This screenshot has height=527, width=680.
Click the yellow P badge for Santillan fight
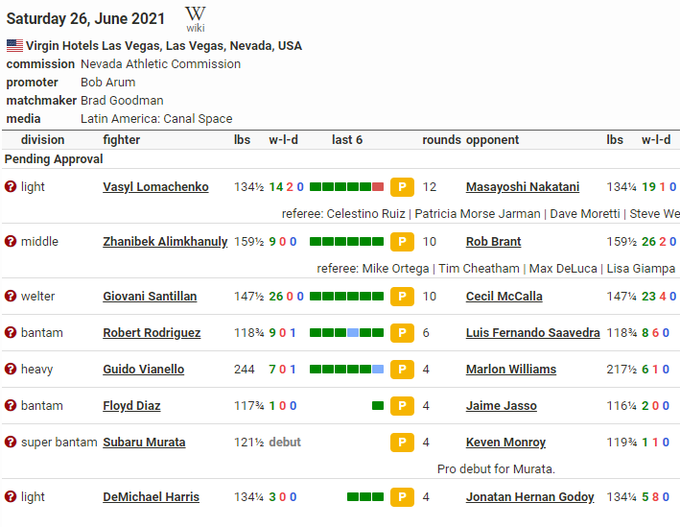tap(402, 297)
